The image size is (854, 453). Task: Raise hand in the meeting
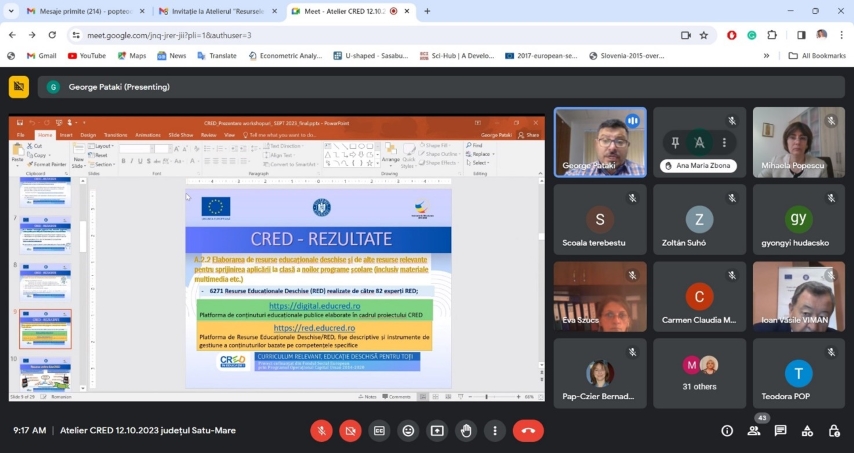pos(466,431)
